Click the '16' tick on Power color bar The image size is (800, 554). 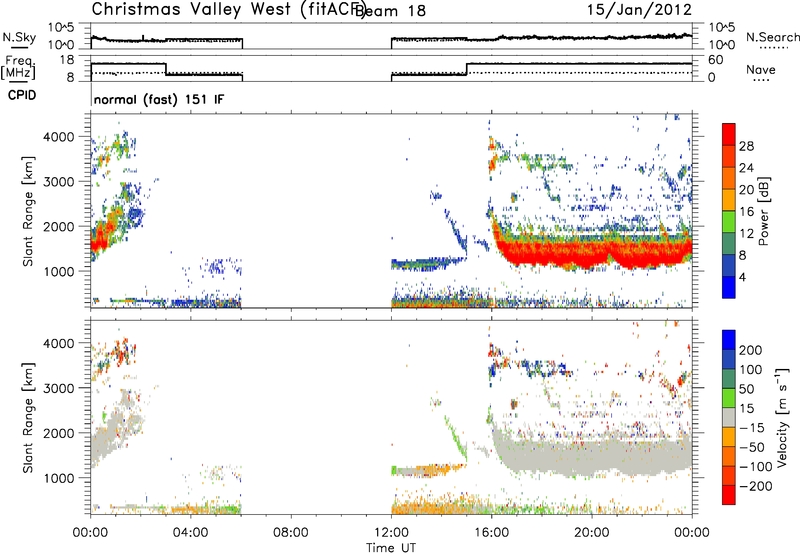pyautogui.click(x=746, y=212)
